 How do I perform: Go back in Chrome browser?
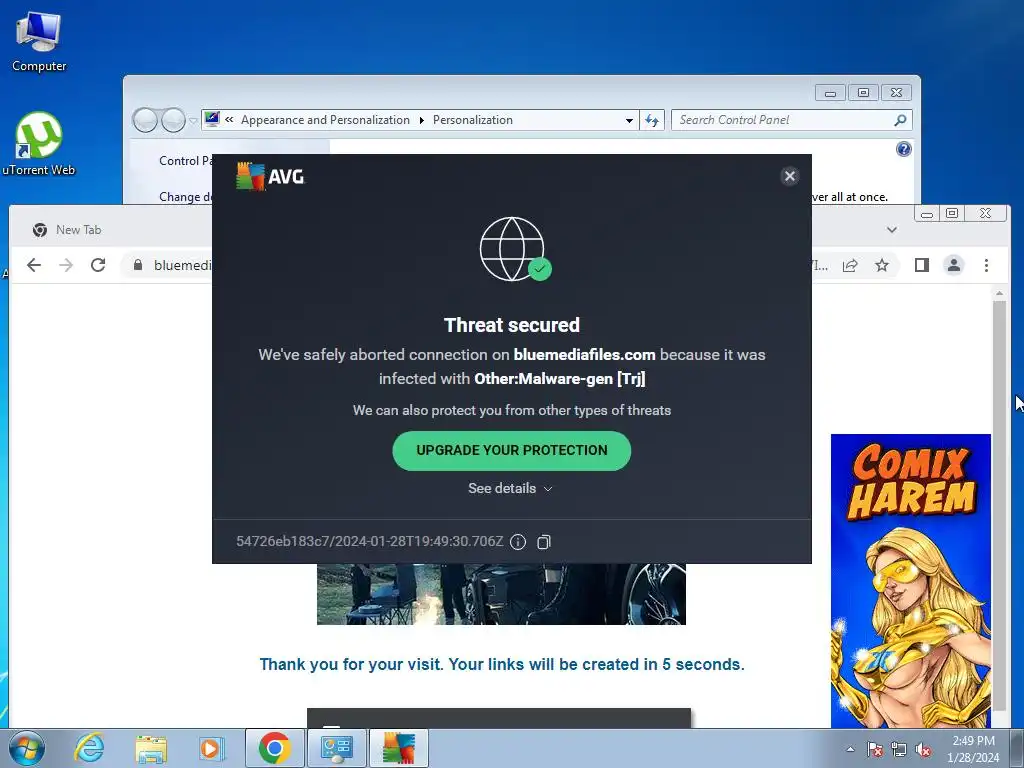pyautogui.click(x=34, y=265)
